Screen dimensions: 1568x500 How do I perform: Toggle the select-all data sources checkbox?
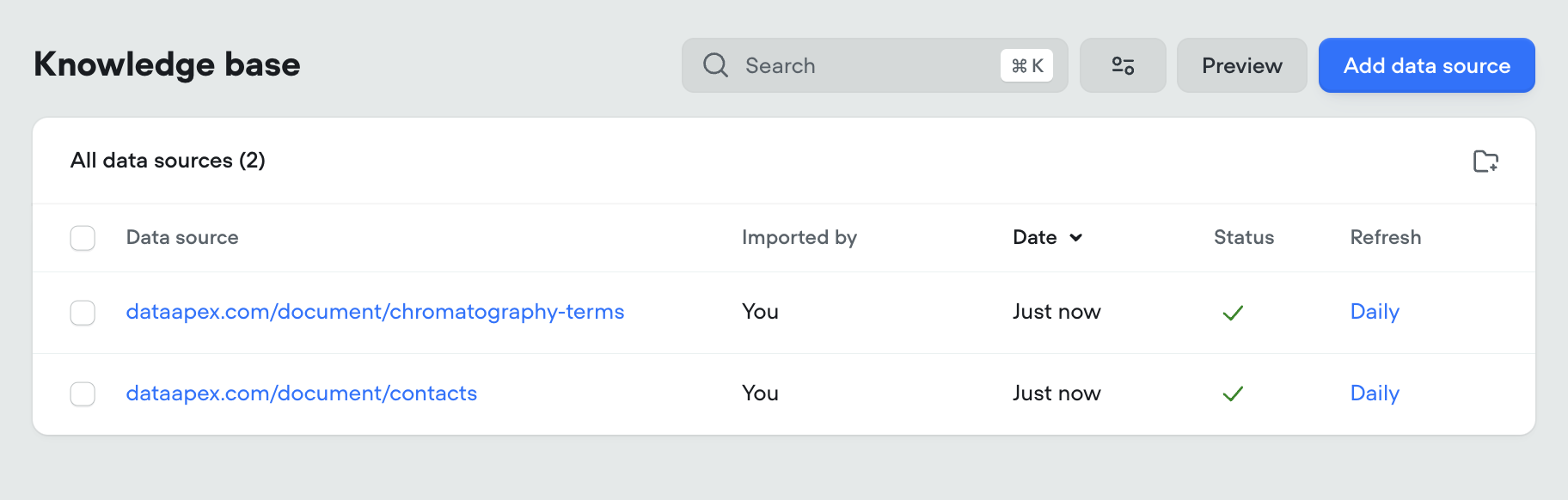tap(83, 238)
